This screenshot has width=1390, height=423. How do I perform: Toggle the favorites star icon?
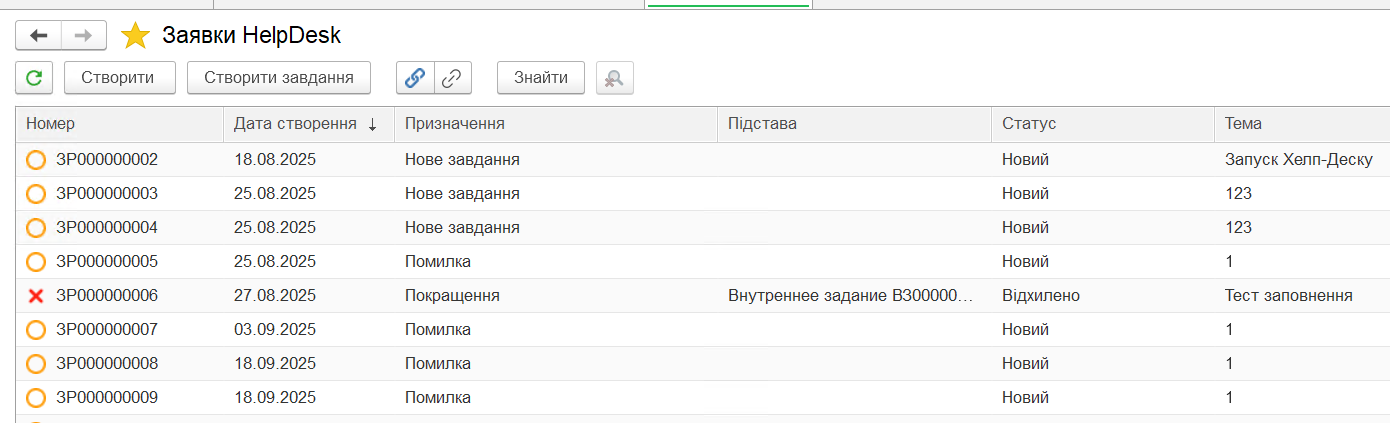(135, 36)
